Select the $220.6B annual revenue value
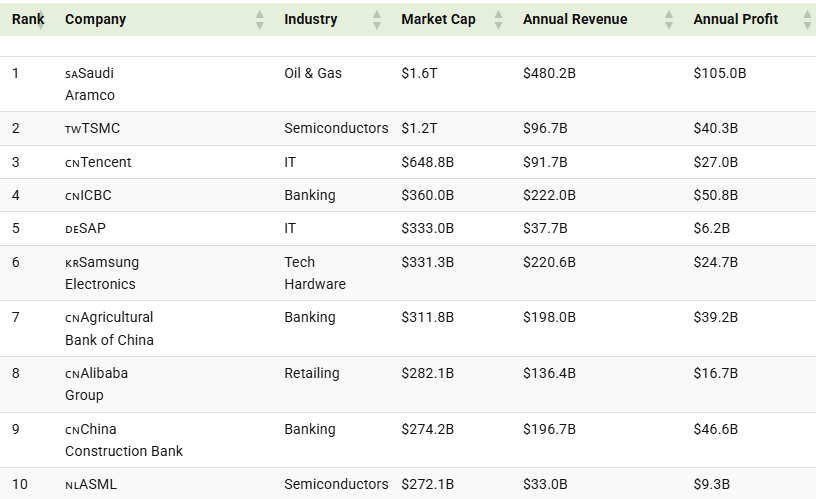The image size is (816, 499). point(550,262)
